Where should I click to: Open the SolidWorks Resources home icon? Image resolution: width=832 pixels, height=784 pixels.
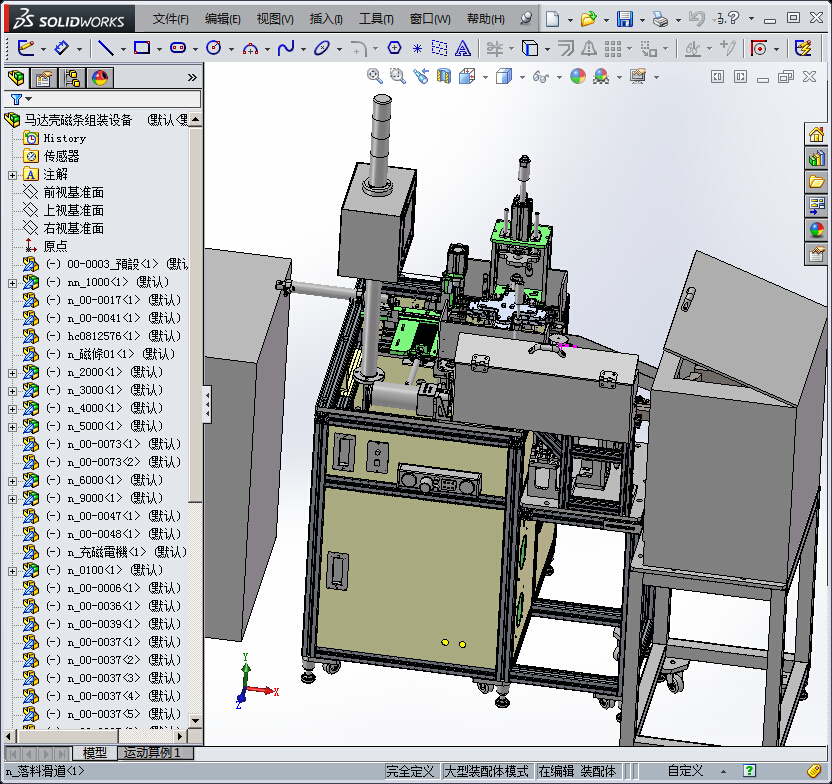tap(817, 135)
